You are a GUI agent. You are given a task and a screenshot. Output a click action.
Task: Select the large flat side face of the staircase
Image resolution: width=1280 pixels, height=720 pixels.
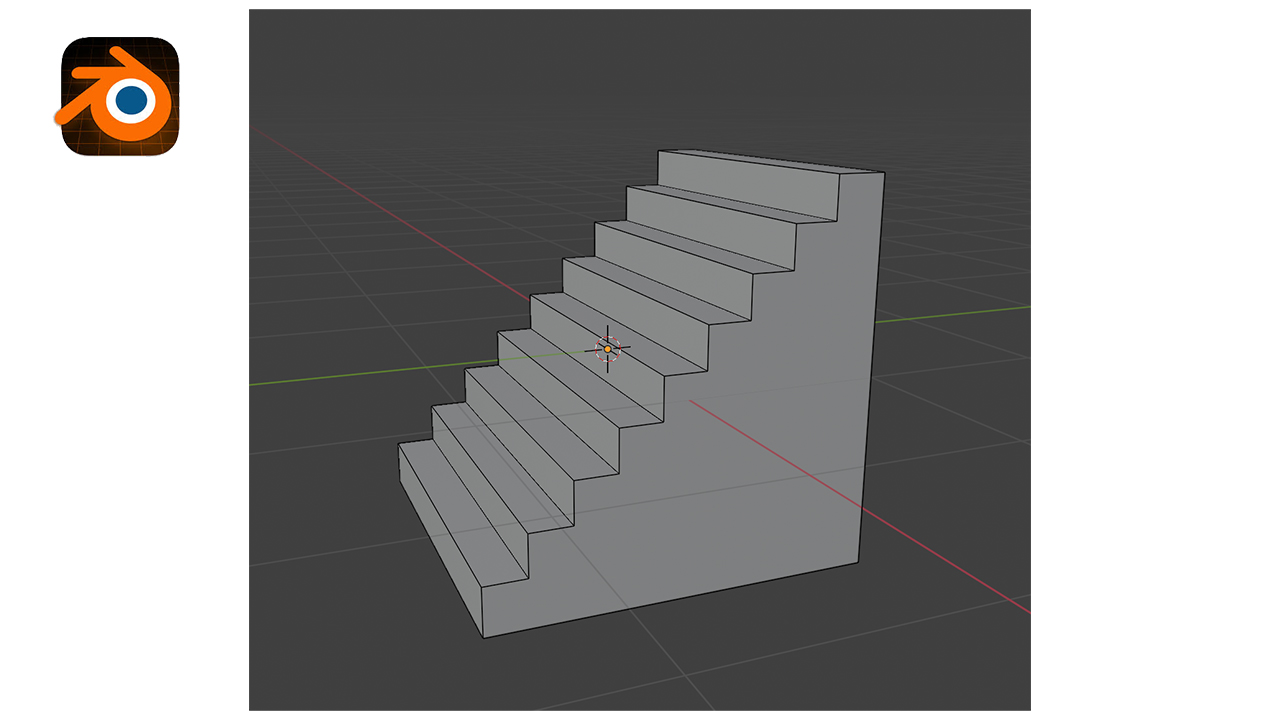(x=760, y=450)
